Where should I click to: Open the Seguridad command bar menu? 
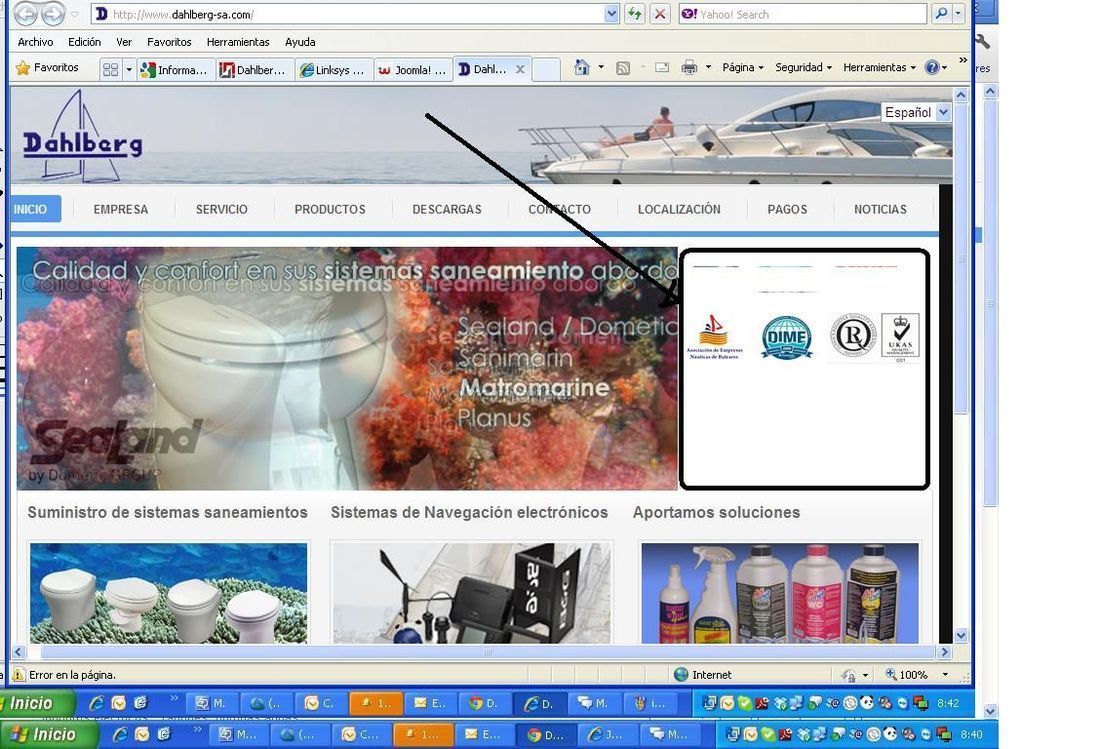point(803,67)
